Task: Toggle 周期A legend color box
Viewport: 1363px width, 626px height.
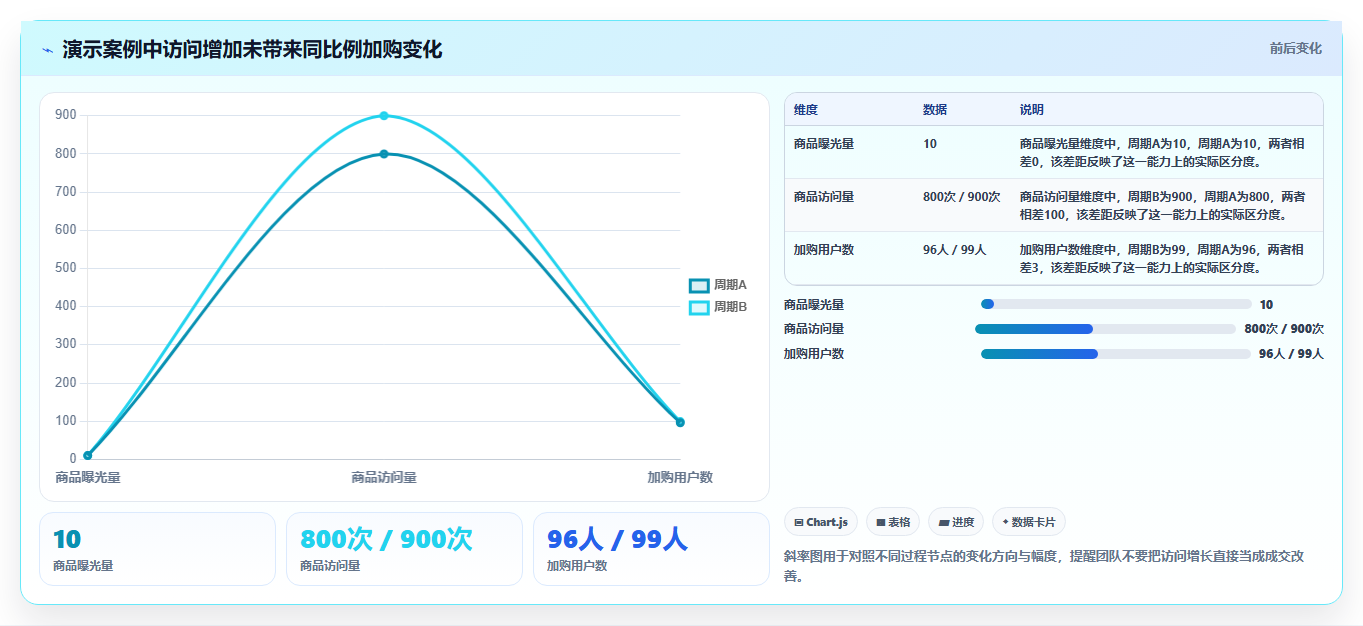Action: 699,285
